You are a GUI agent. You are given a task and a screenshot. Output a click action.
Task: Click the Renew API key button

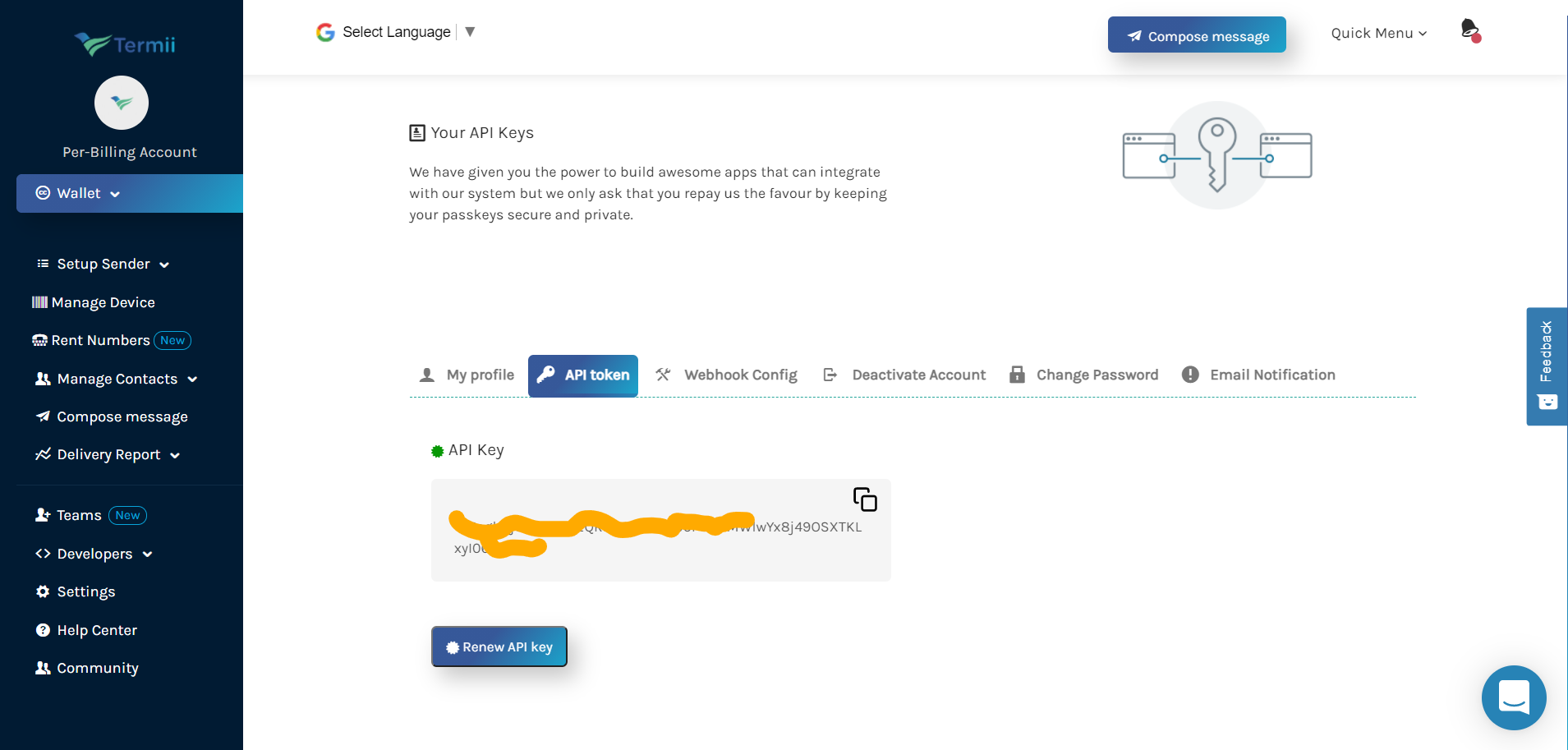click(499, 646)
